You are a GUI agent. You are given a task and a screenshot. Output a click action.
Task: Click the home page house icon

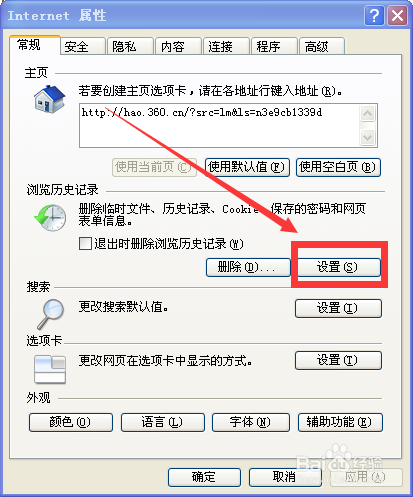pyautogui.click(x=49, y=99)
